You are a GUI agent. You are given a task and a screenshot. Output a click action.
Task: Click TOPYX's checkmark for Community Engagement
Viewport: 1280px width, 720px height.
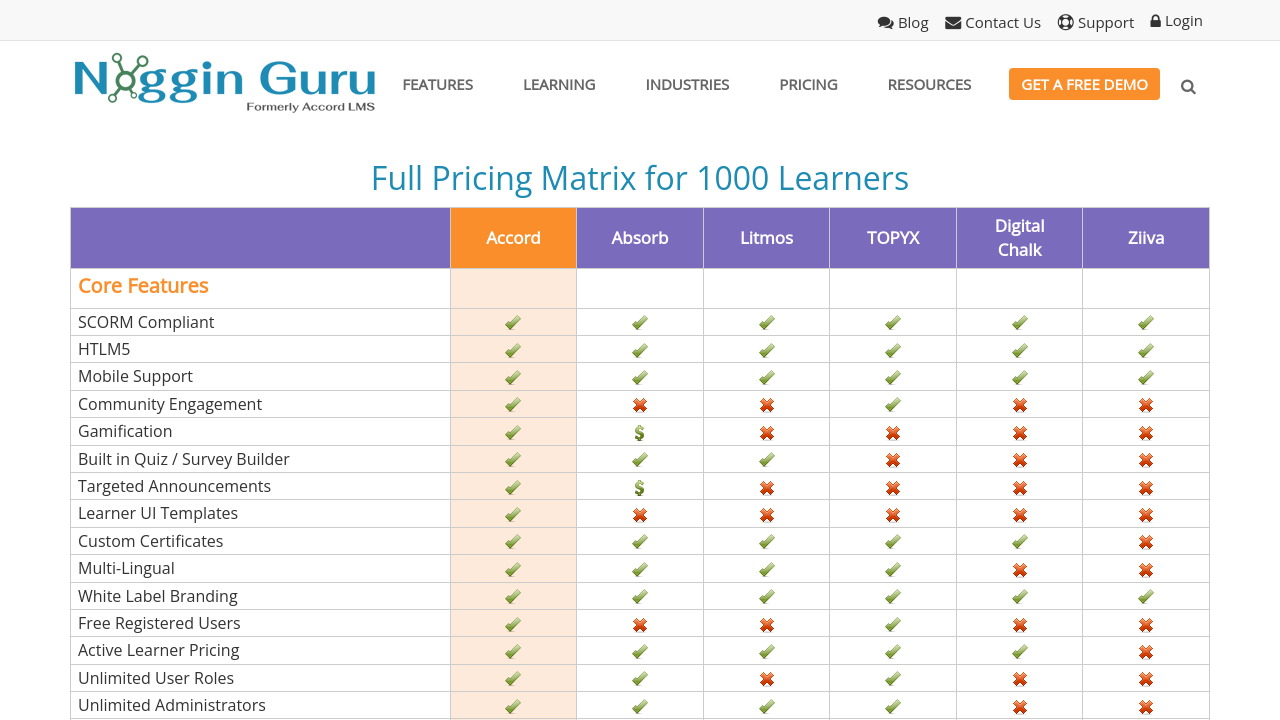pyautogui.click(x=893, y=405)
